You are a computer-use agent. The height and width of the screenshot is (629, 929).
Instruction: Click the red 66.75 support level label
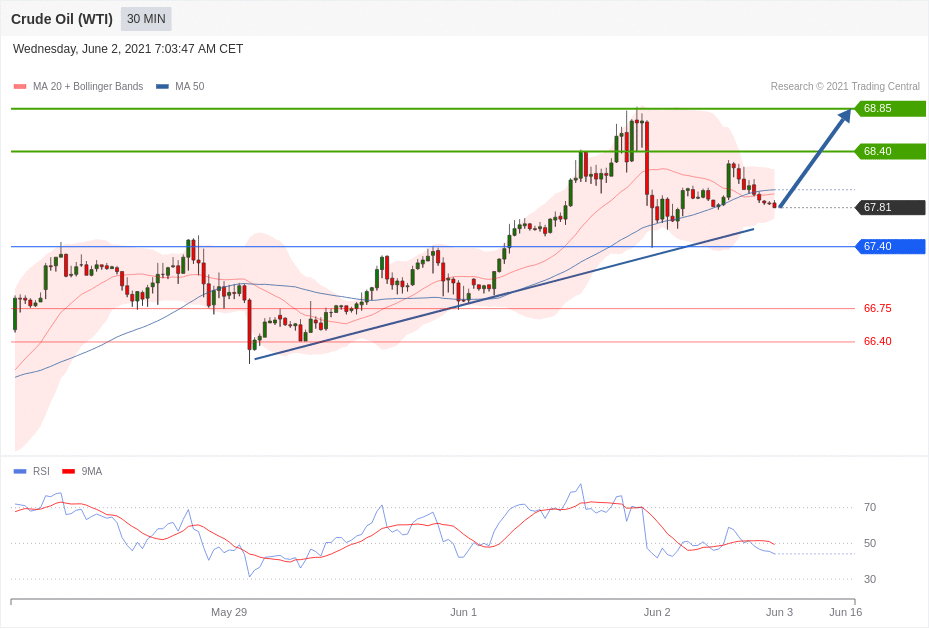click(x=877, y=308)
